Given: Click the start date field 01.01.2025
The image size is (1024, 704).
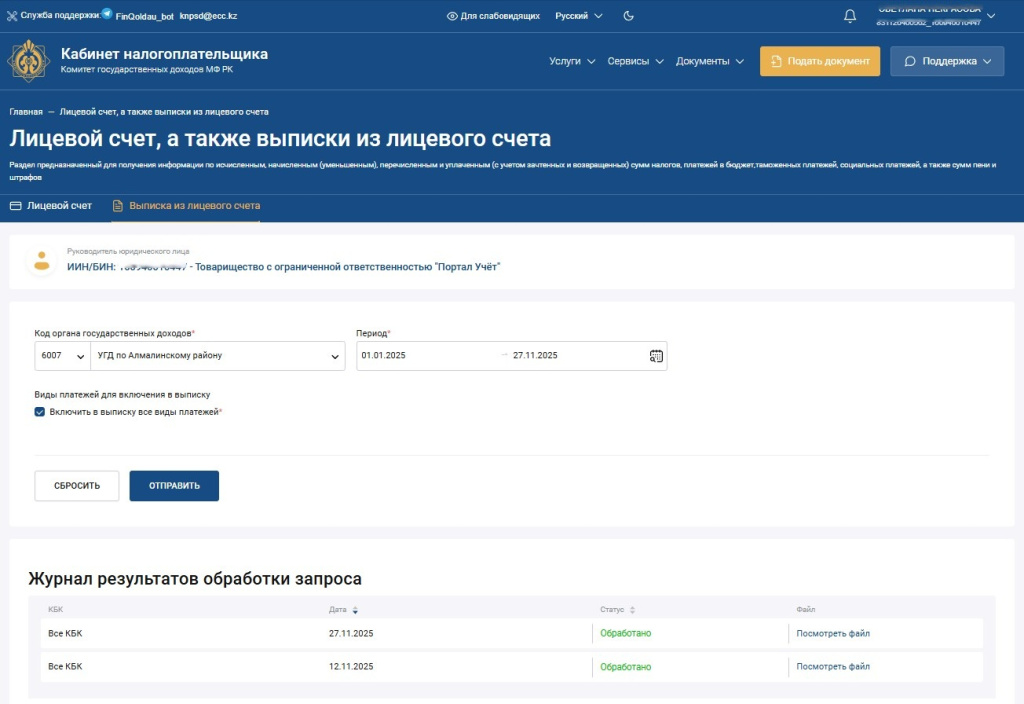Looking at the screenshot, I should 425,356.
